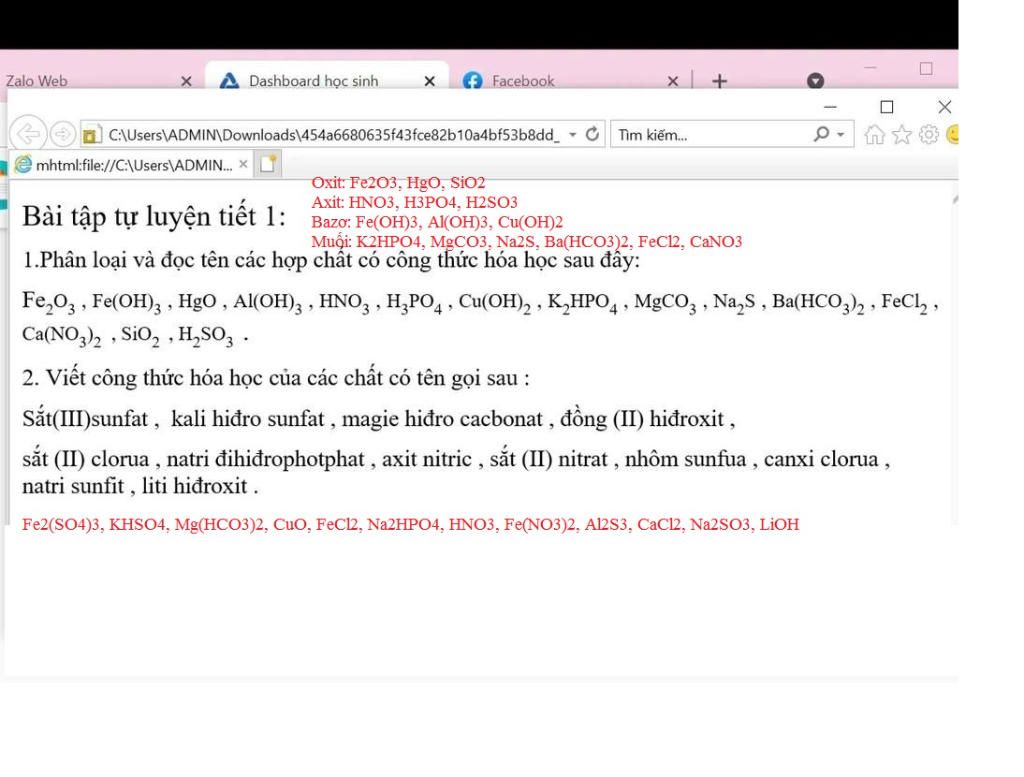The height and width of the screenshot is (777, 1024).
Task: Click the red answer 'Fe2(SO4)3' at bottom
Action: coord(61,524)
